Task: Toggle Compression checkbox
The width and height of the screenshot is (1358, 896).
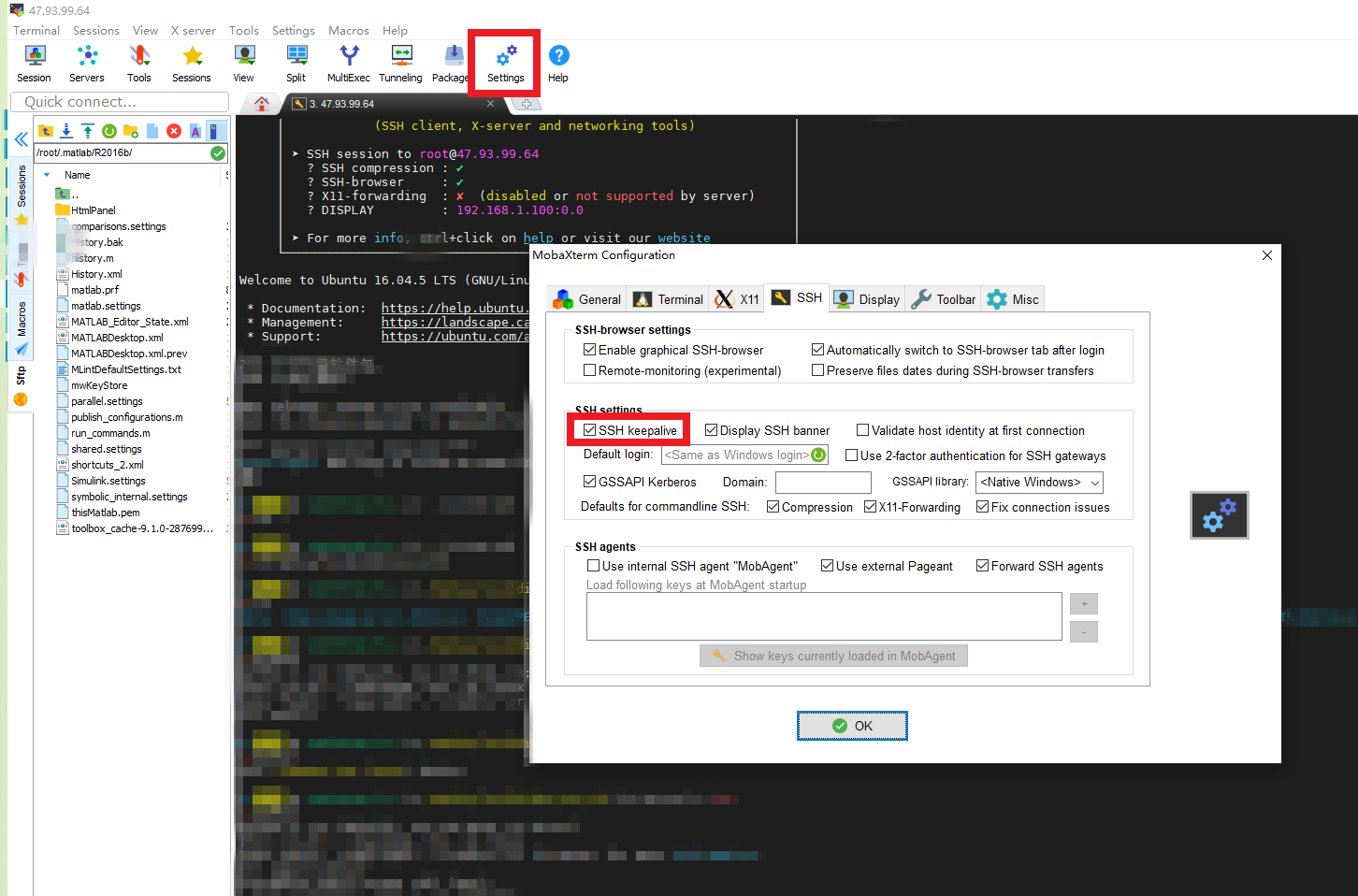Action: click(773, 507)
